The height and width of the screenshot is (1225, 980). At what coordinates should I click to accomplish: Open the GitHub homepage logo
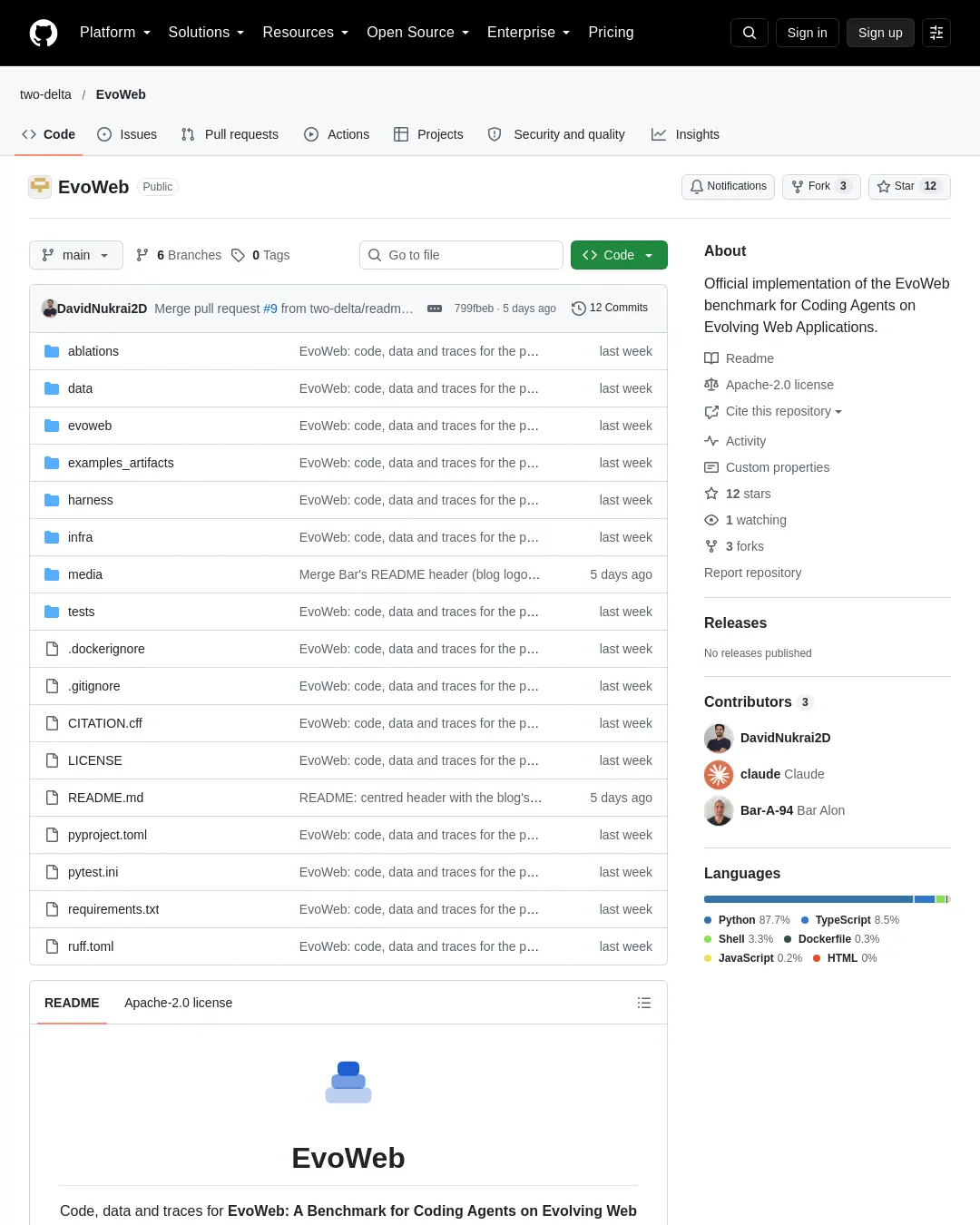44,33
